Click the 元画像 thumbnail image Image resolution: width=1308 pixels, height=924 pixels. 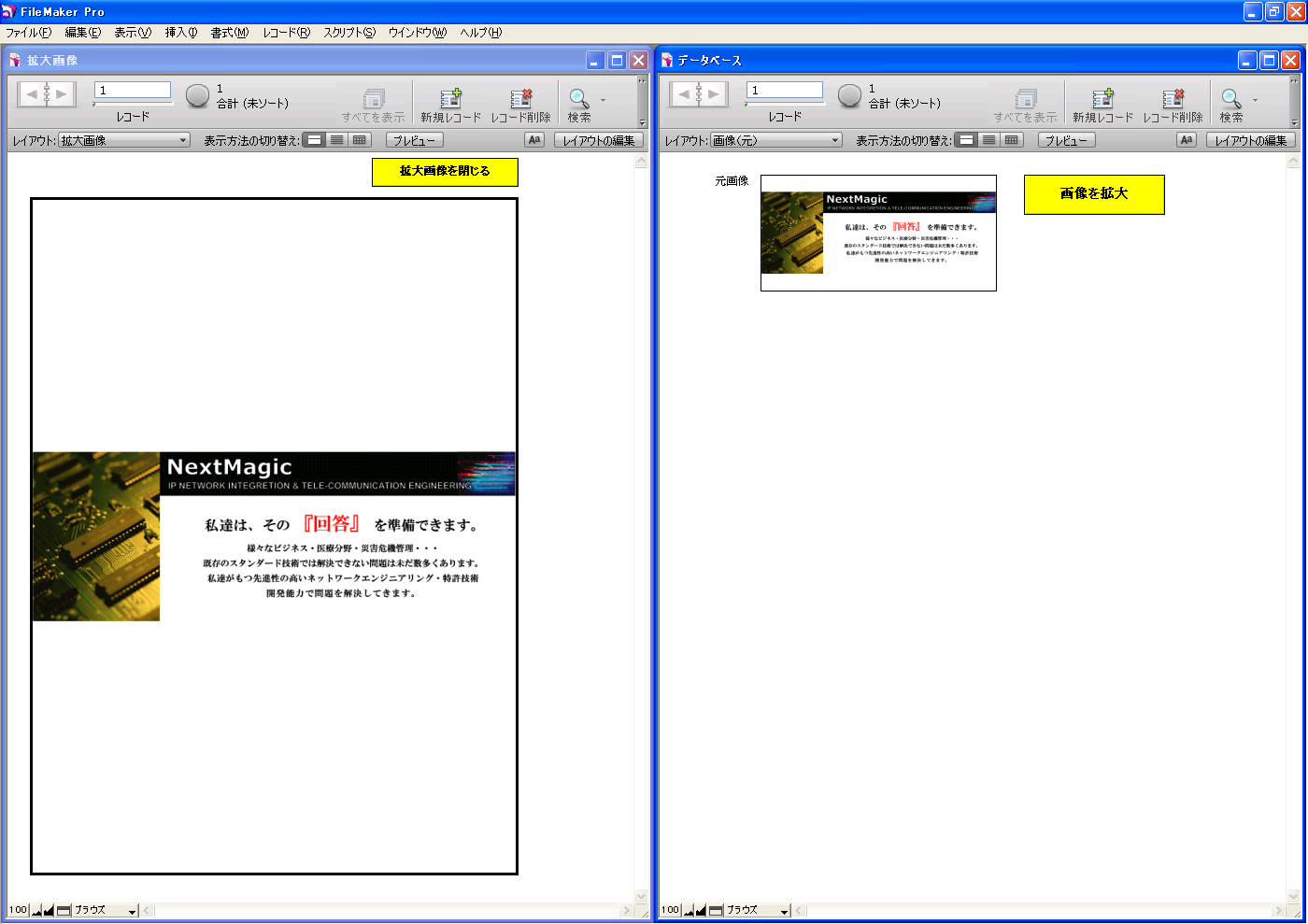point(878,233)
